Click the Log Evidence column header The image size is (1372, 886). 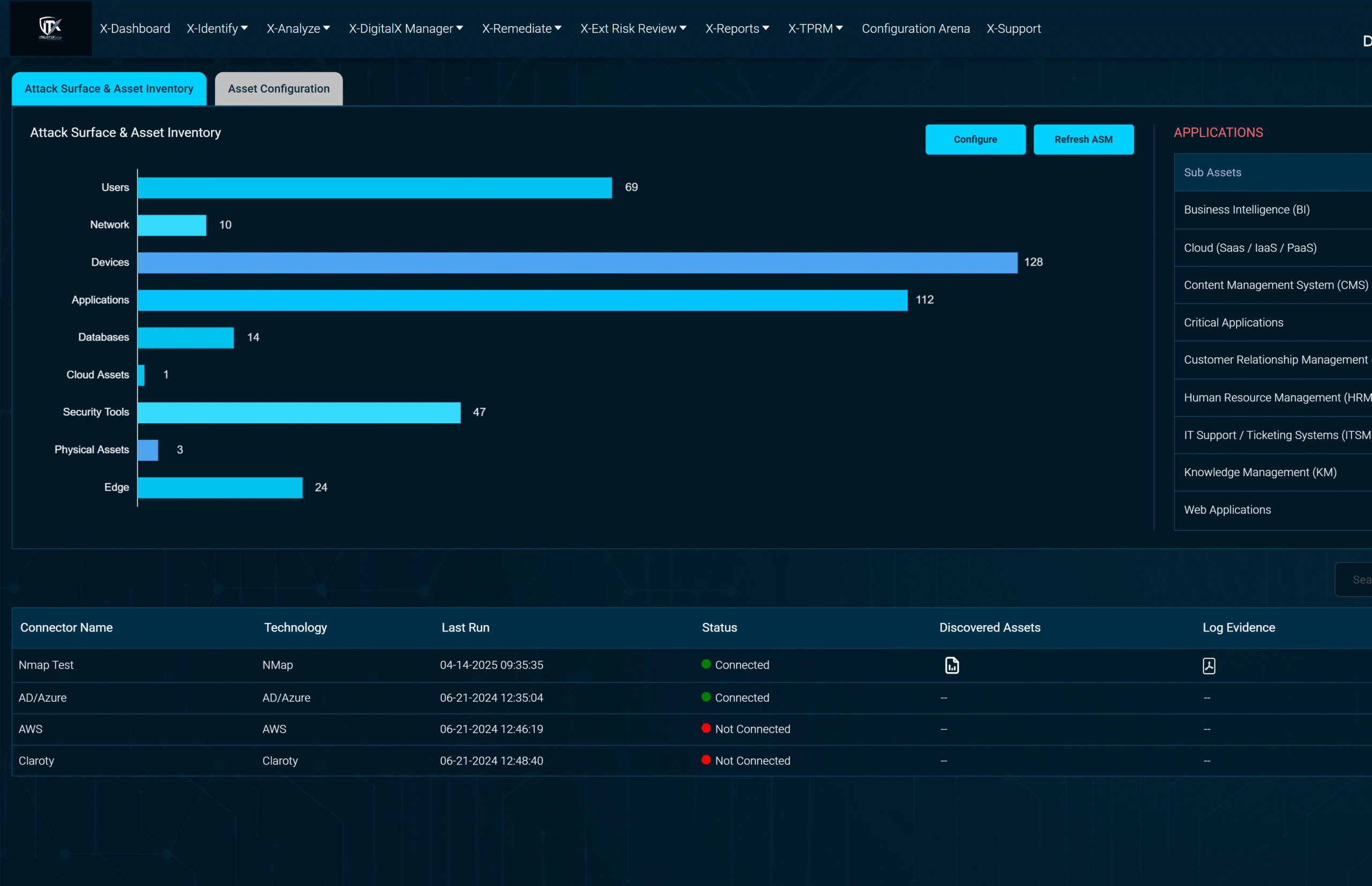point(1239,628)
